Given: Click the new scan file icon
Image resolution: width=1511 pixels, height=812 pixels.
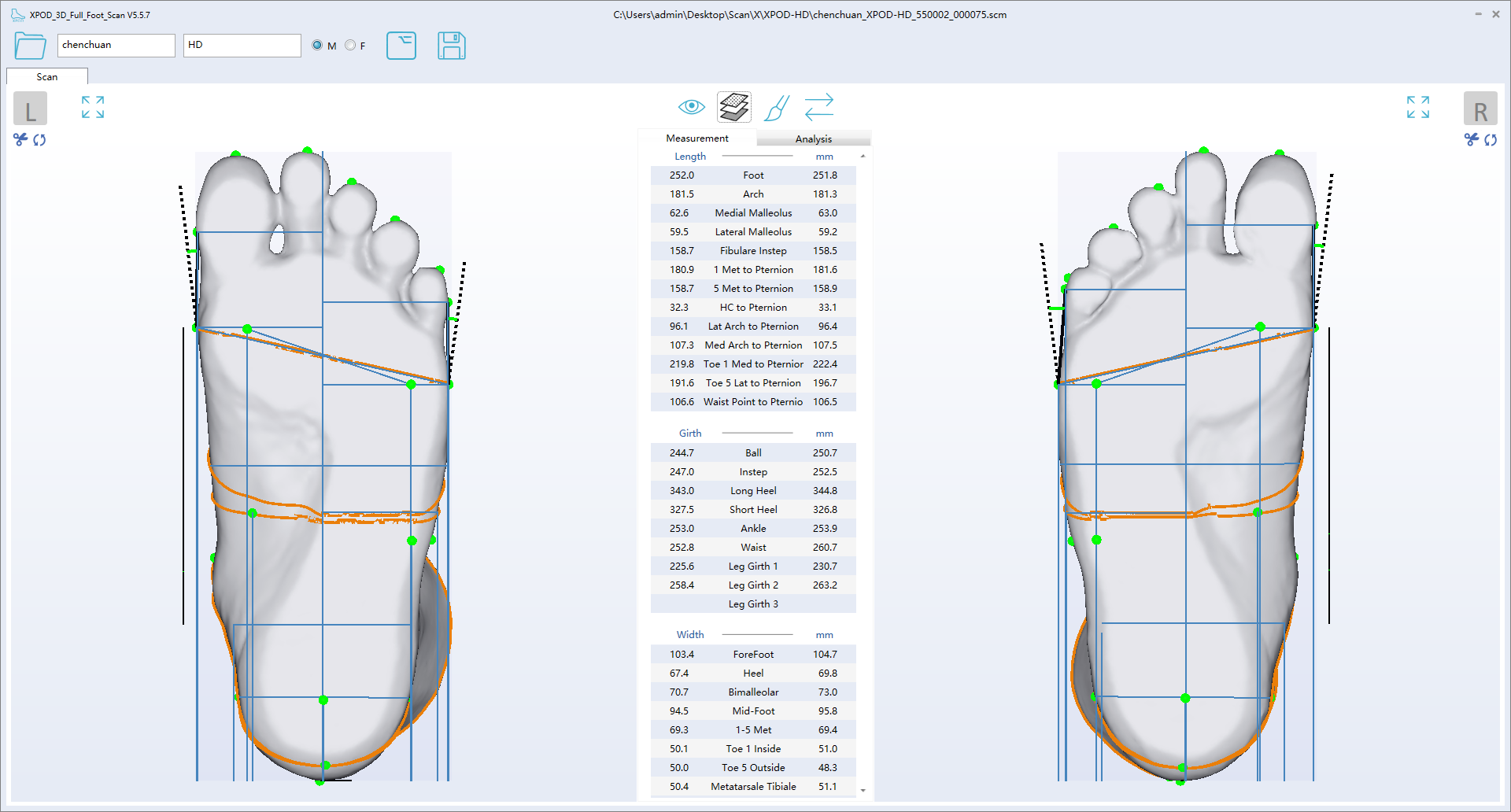Looking at the screenshot, I should pyautogui.click(x=401, y=46).
